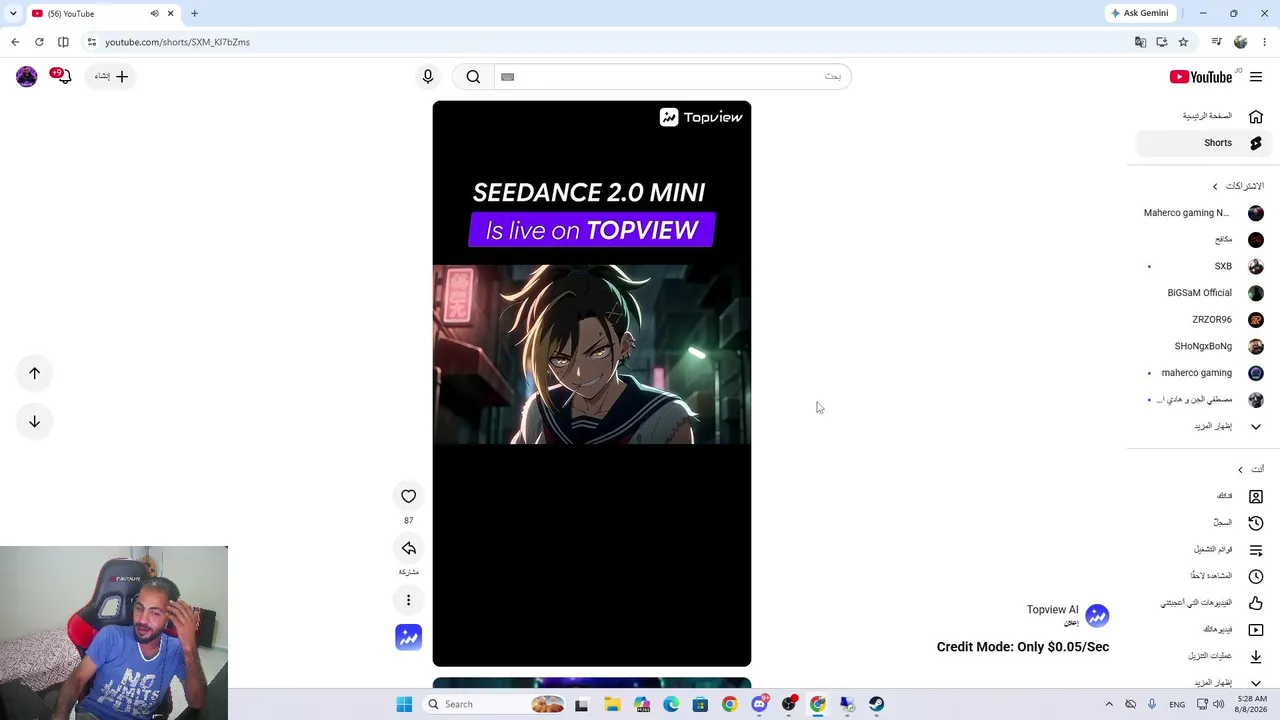
Task: Open Downloads in the sidebar
Action: pyautogui.click(x=1203, y=656)
